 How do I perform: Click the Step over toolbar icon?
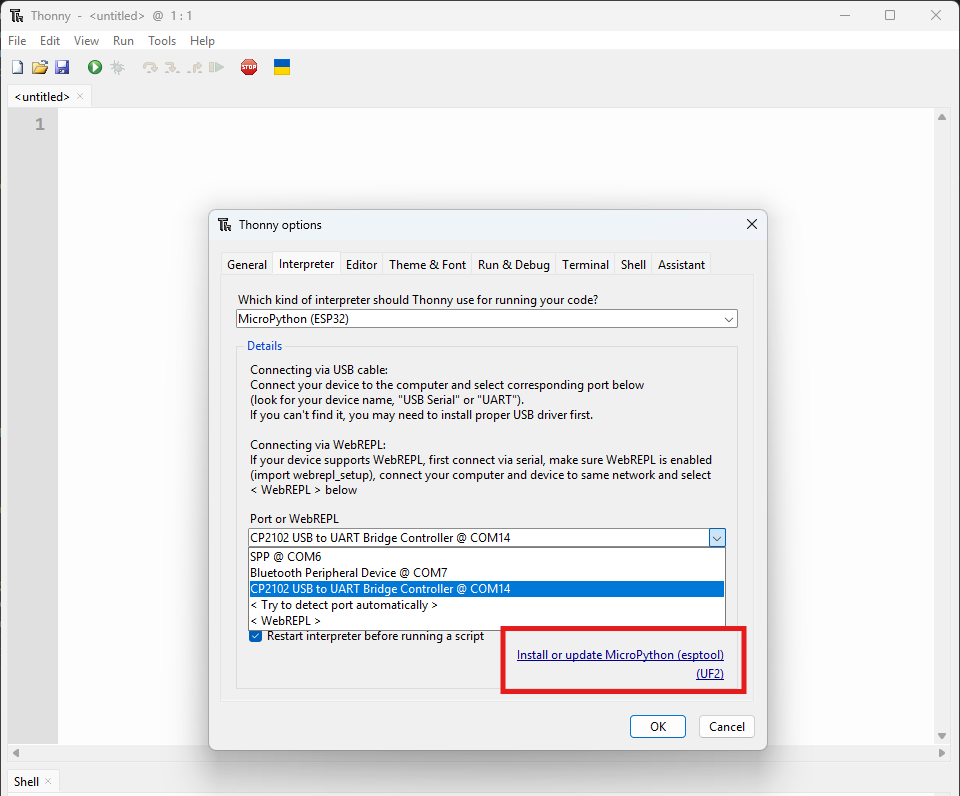(150, 67)
